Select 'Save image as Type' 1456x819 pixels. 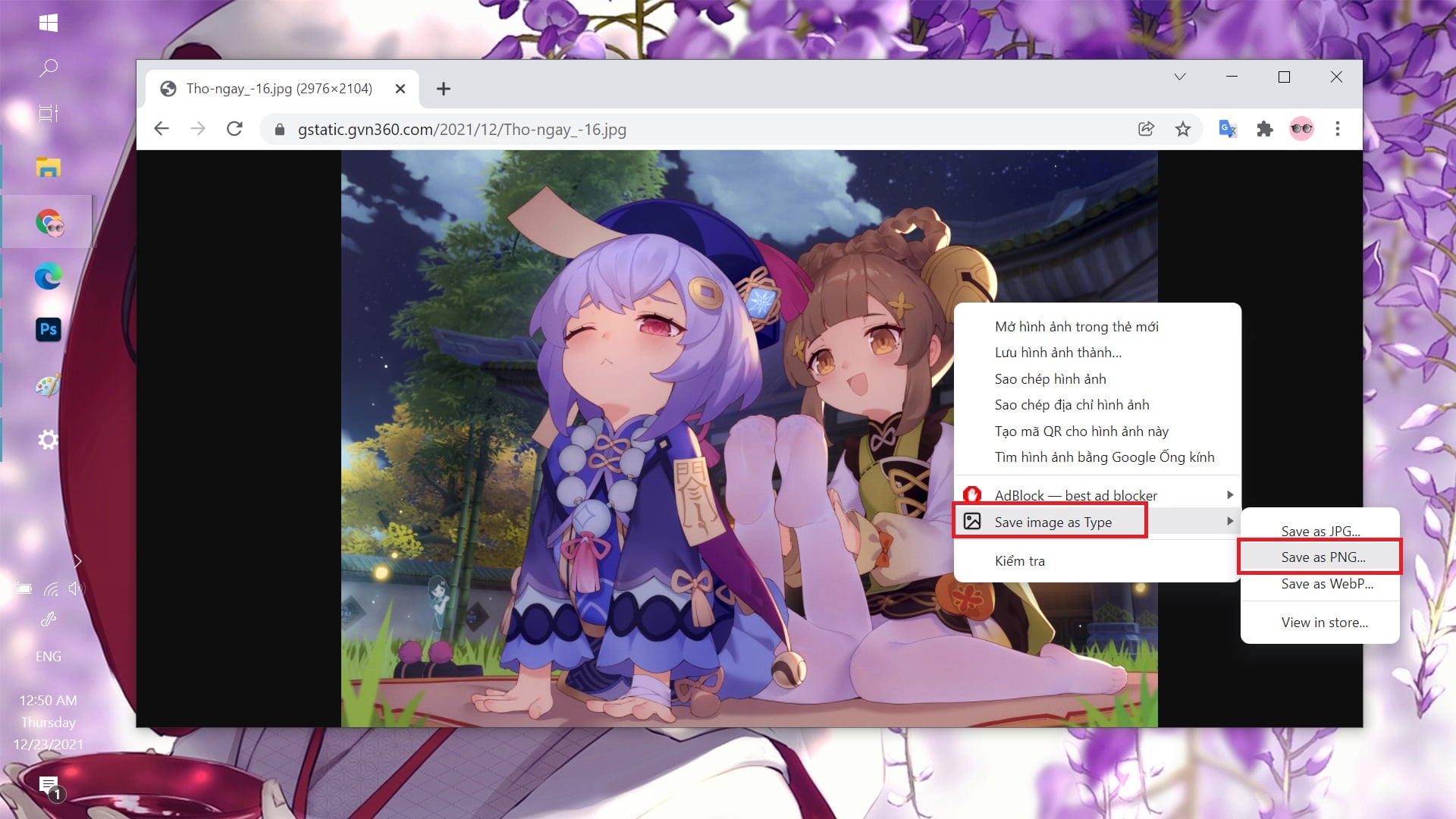[x=1097, y=522]
